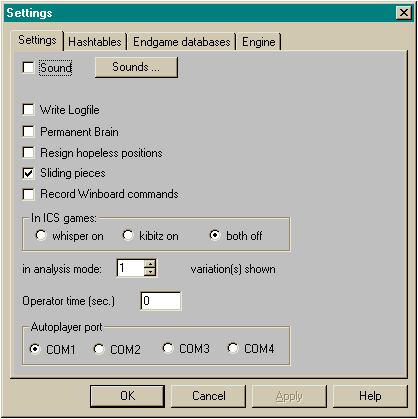Switch to the Engine tab

point(259,42)
